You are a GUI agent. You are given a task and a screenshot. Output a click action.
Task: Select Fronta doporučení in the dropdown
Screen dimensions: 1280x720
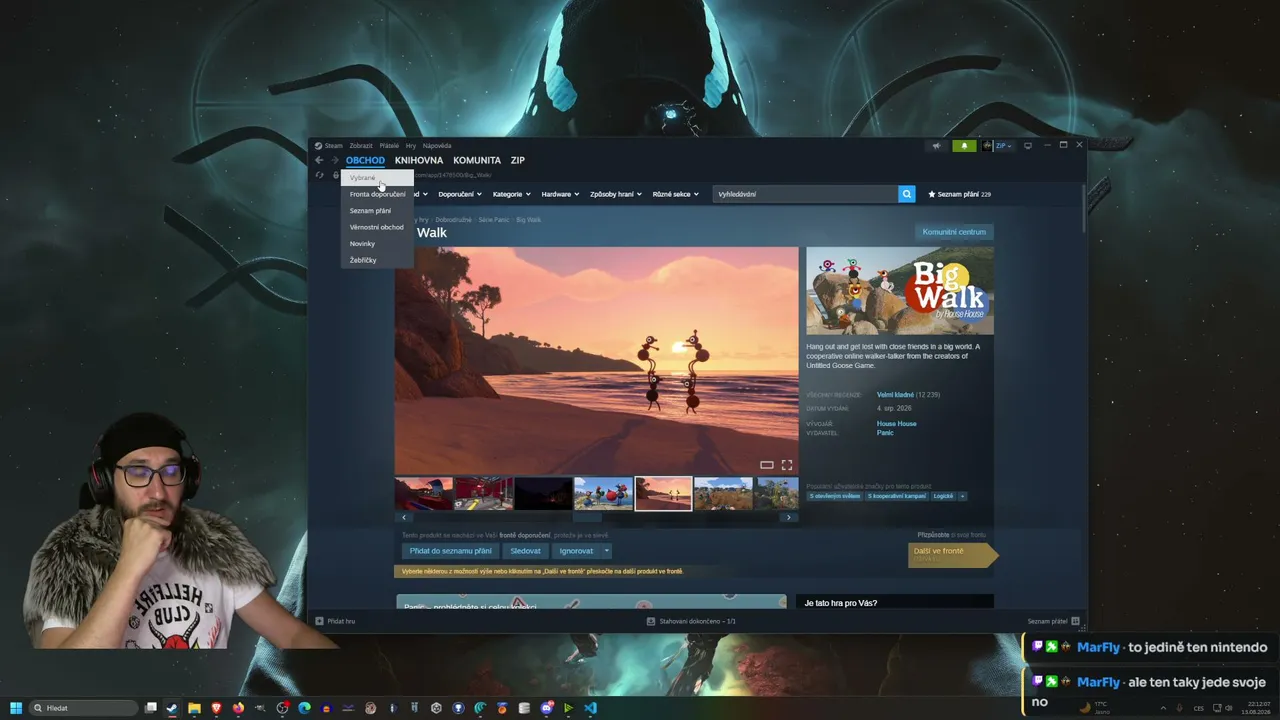pyautogui.click(x=377, y=194)
